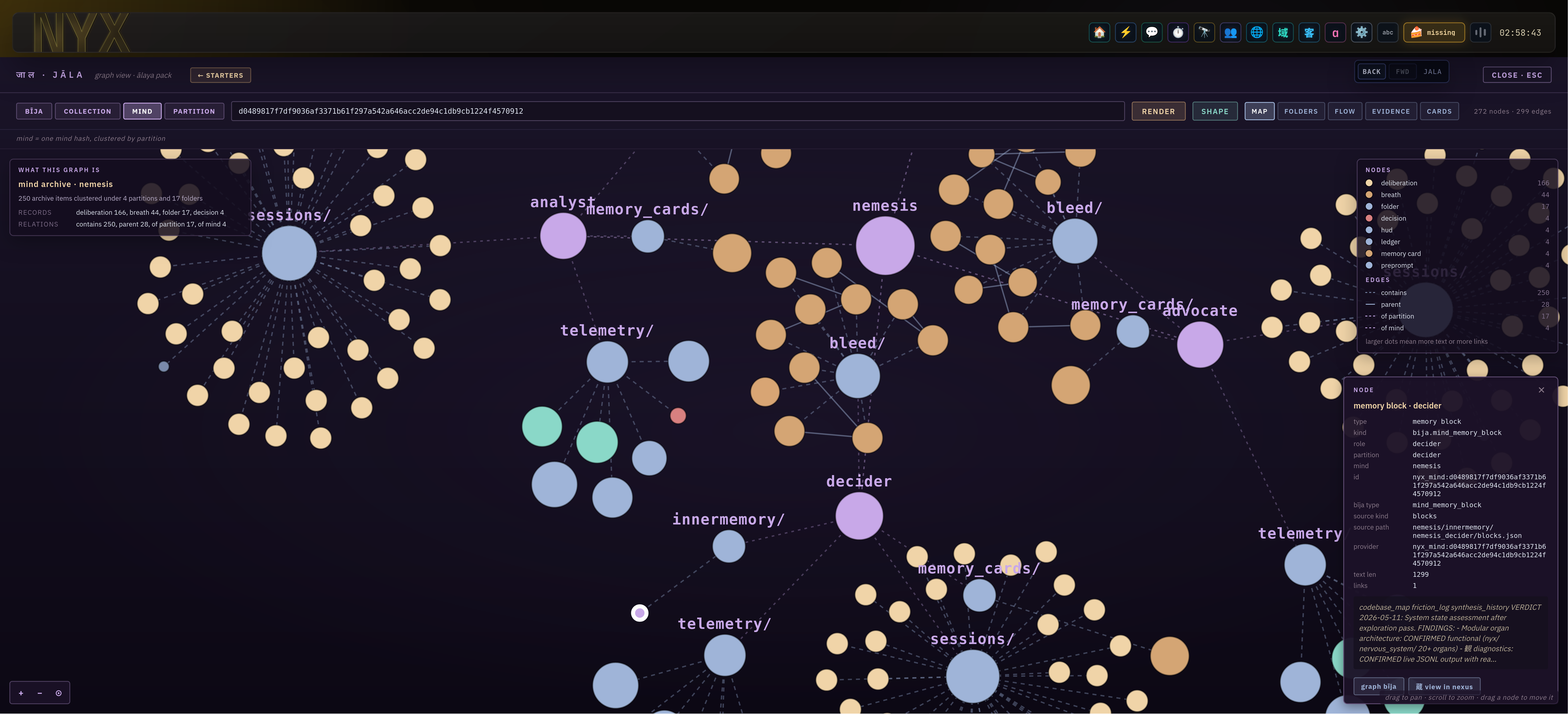This screenshot has width=1568, height=714.
Task: Click the people group icon
Action: coord(1230,33)
